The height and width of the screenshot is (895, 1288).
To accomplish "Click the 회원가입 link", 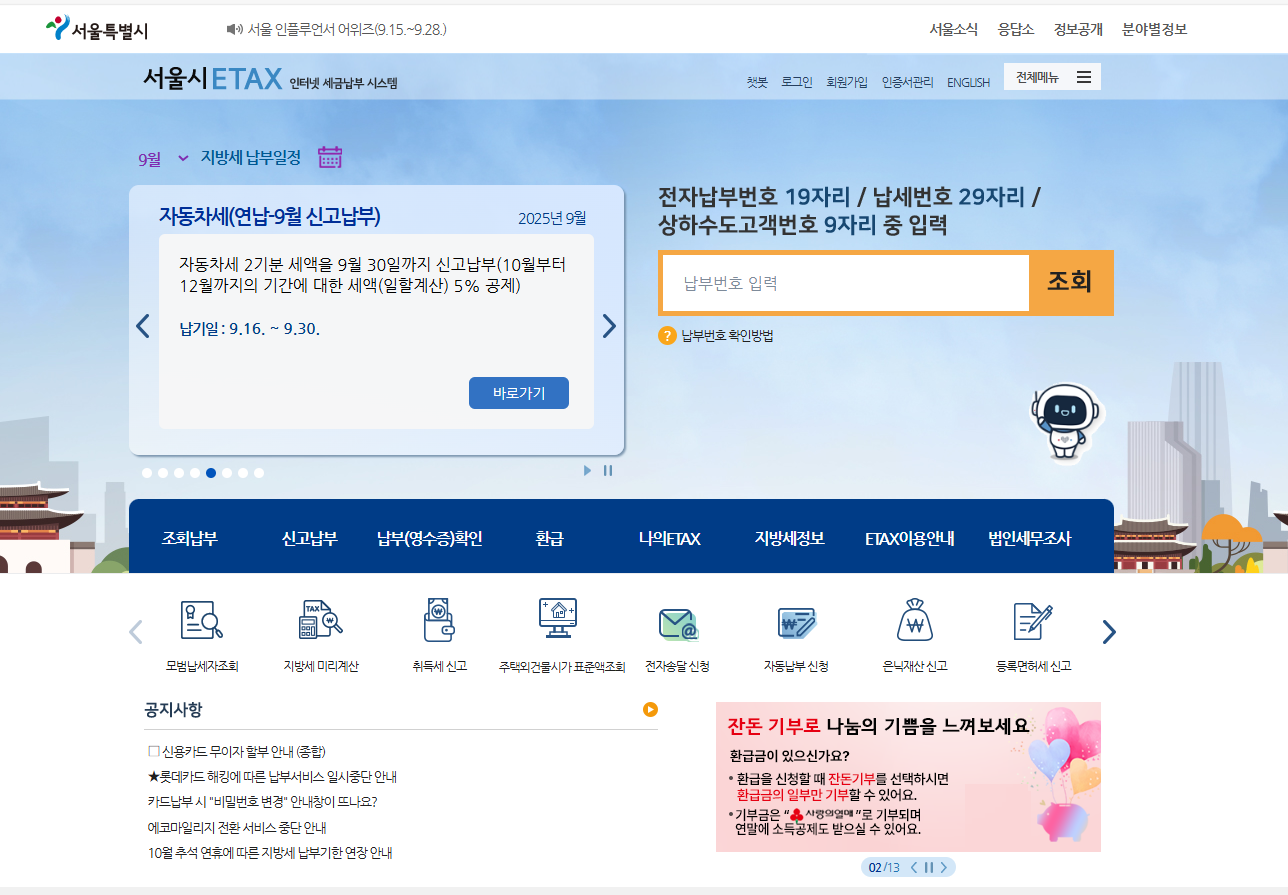I will click(847, 82).
